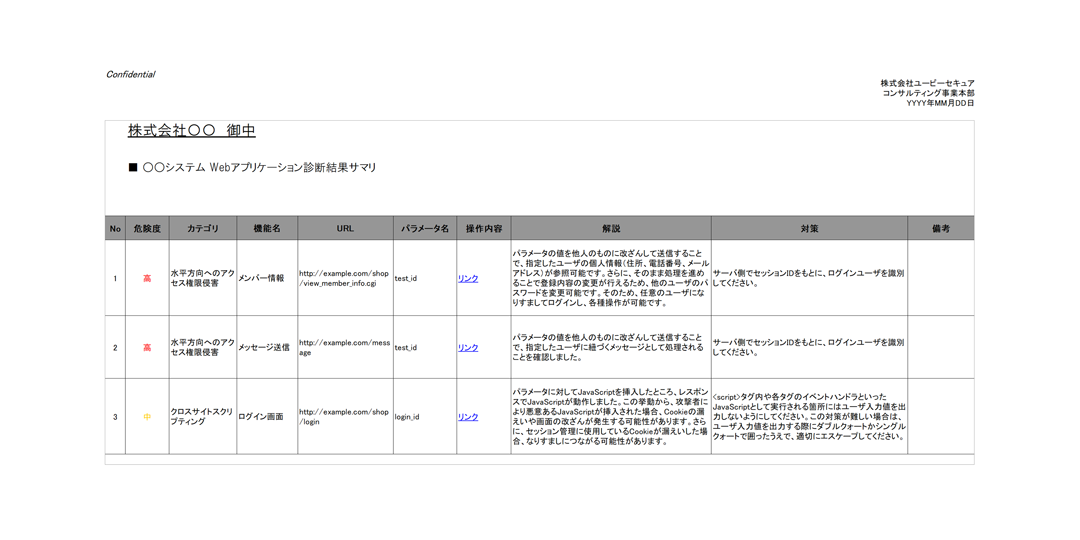Select the login_id parameter cell
Screen dimensions: 1080x540
[425, 417]
